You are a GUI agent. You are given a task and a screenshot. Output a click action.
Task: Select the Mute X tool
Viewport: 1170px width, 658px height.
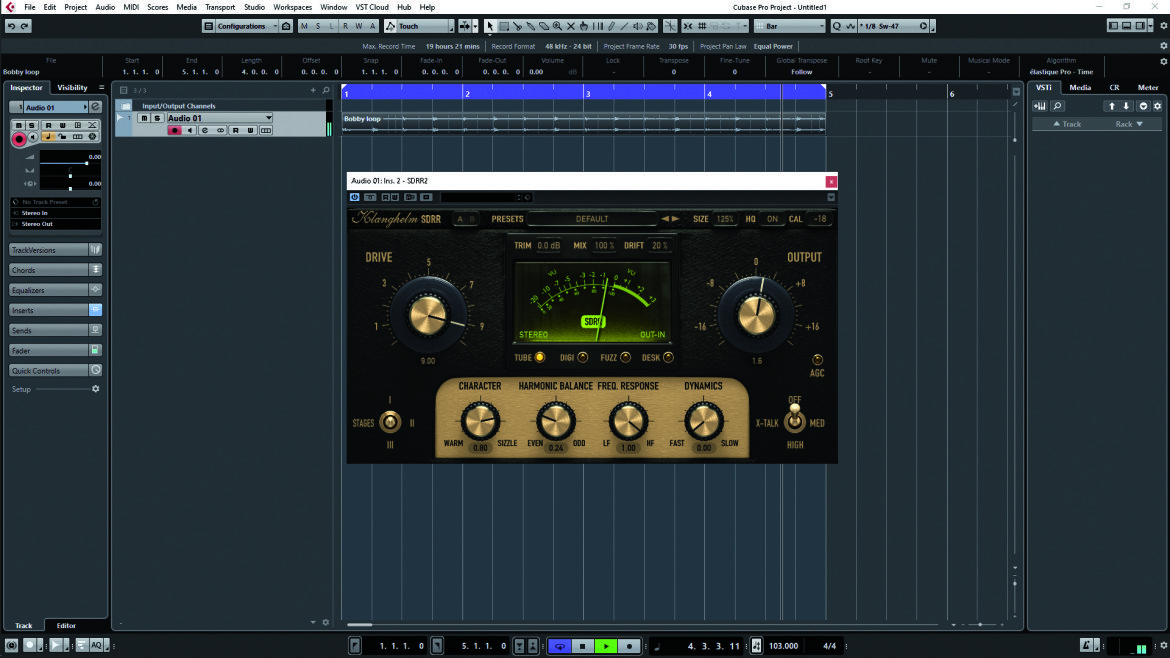pos(571,26)
